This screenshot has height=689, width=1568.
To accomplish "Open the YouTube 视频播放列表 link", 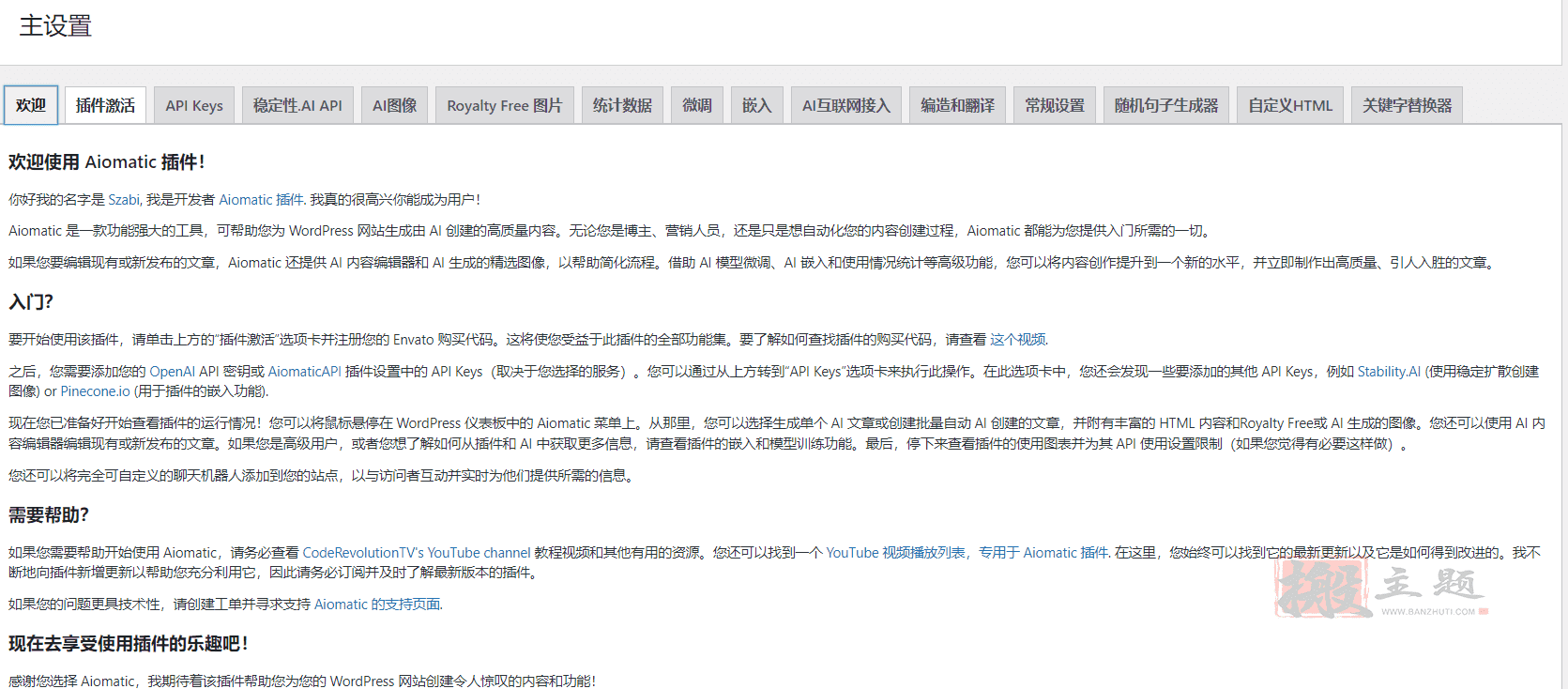I will click(x=967, y=553).
